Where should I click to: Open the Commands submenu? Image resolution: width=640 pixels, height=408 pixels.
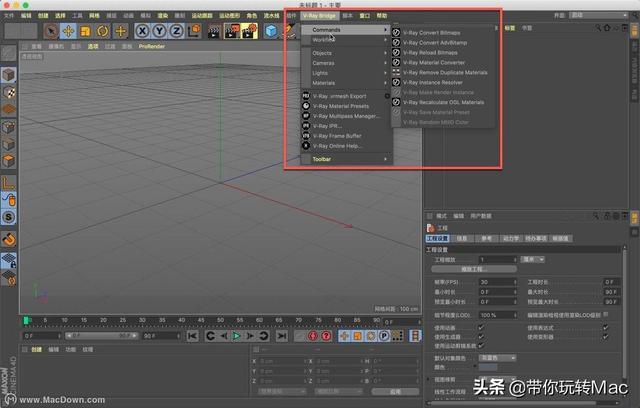pos(347,30)
